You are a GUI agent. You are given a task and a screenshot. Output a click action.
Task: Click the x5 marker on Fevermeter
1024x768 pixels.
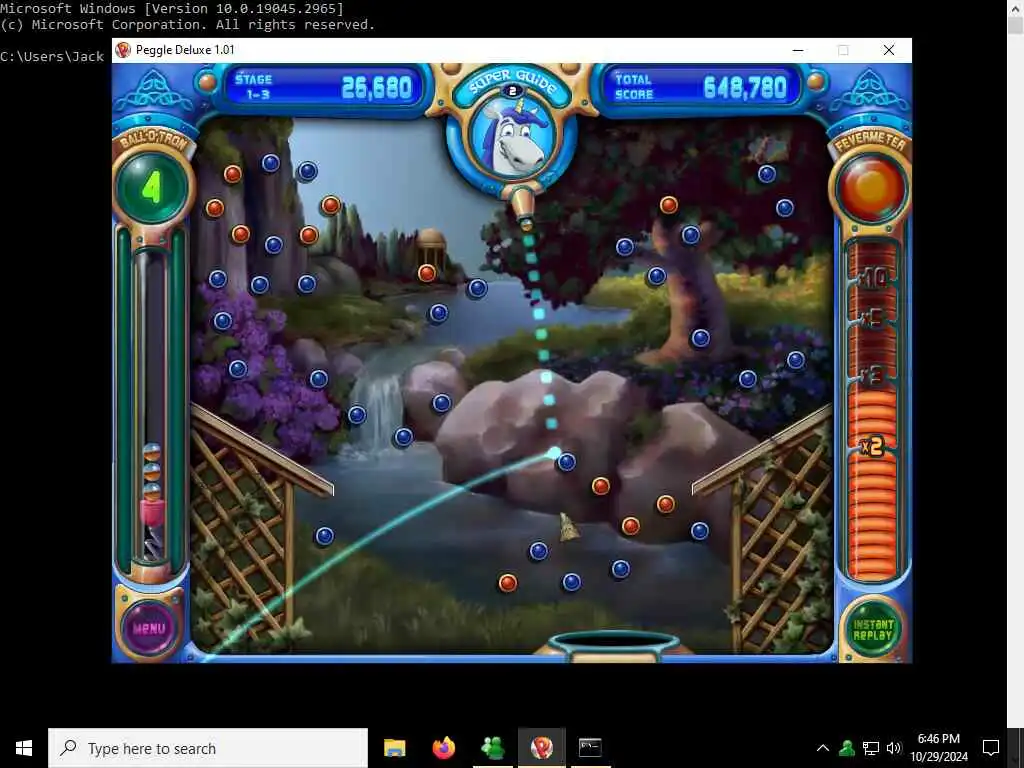coord(871,319)
